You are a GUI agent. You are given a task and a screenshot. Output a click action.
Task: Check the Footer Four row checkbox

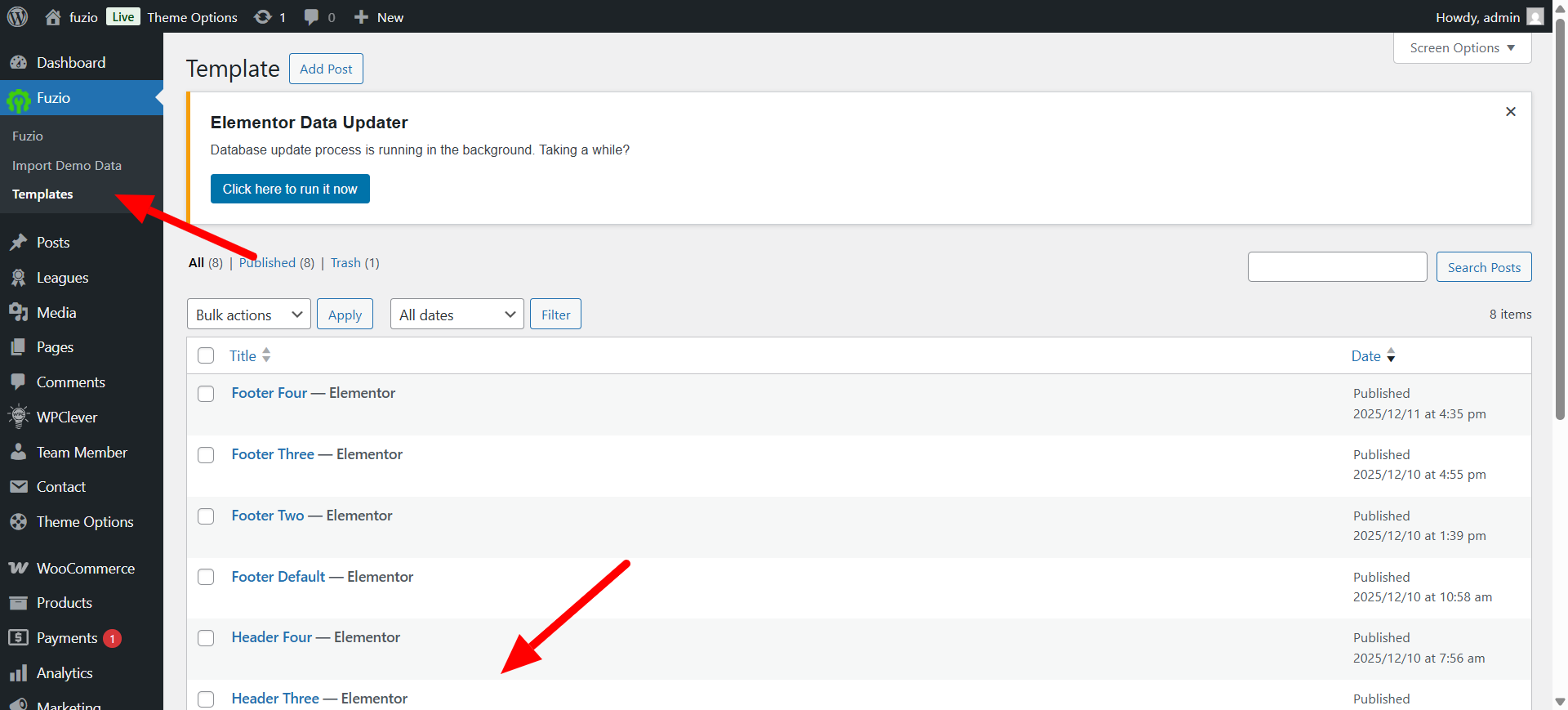pyautogui.click(x=206, y=394)
